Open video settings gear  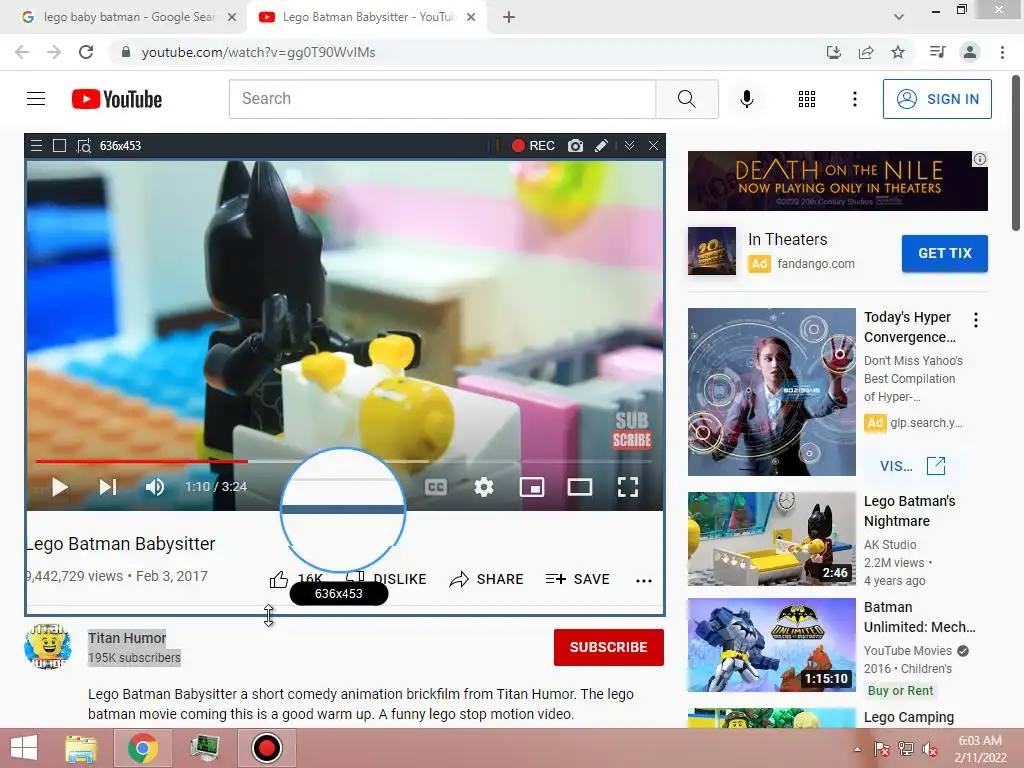pos(484,487)
